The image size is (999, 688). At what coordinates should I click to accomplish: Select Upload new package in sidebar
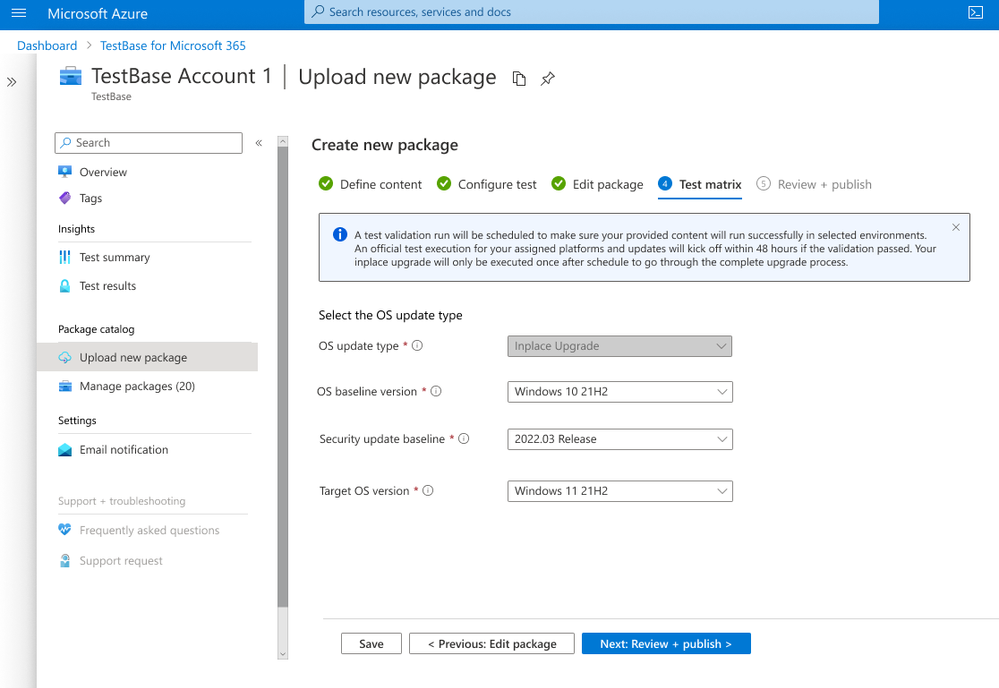(x=148, y=357)
